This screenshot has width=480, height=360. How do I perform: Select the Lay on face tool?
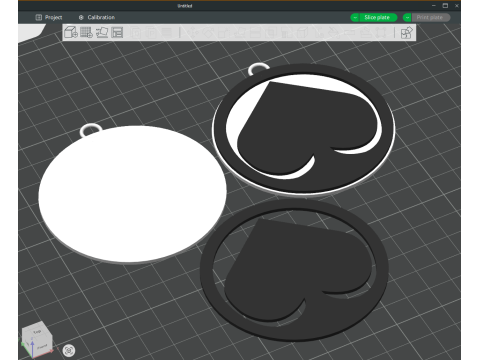pyautogui.click(x=239, y=32)
